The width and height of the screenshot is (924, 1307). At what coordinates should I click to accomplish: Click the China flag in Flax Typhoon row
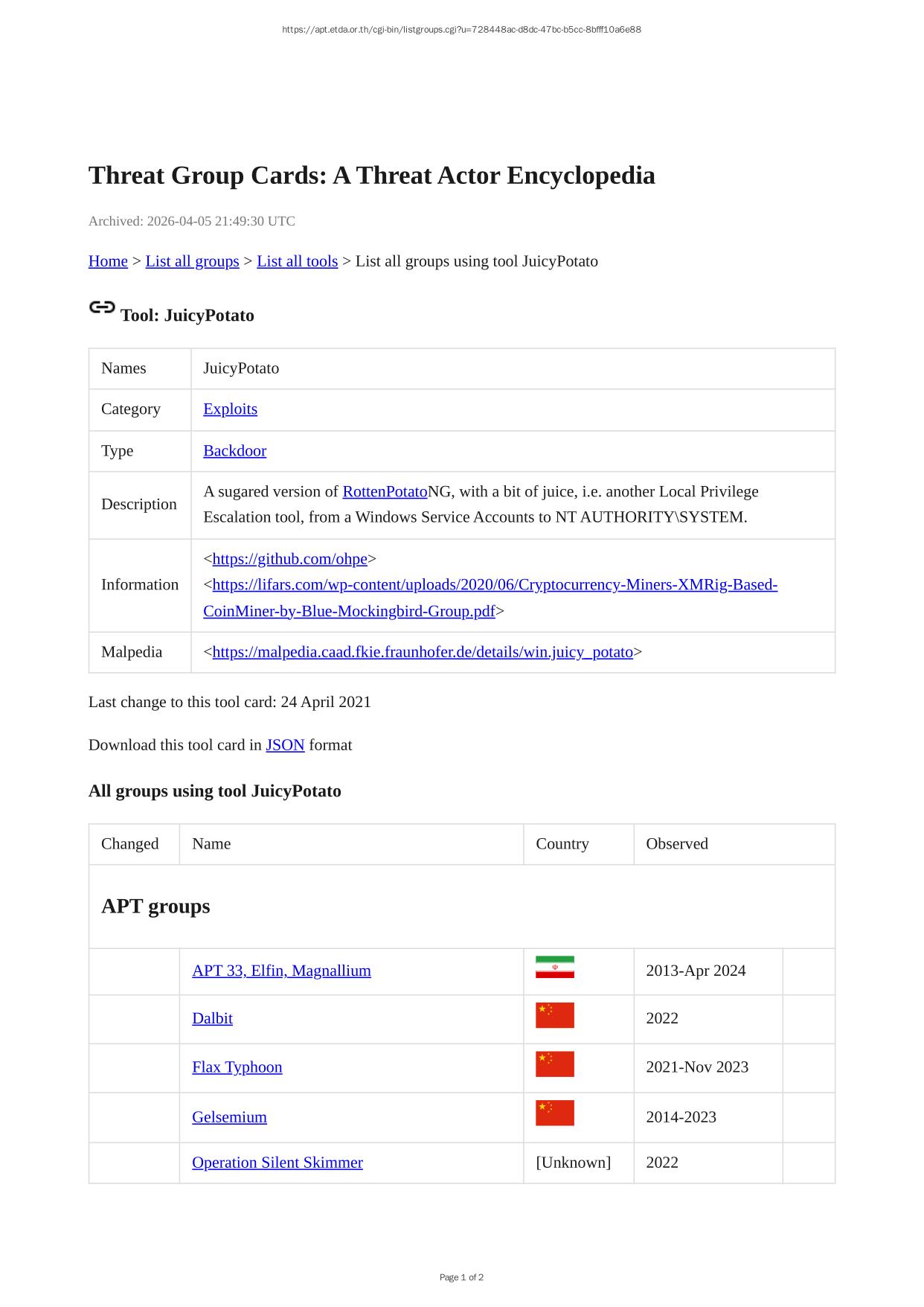point(554,1064)
